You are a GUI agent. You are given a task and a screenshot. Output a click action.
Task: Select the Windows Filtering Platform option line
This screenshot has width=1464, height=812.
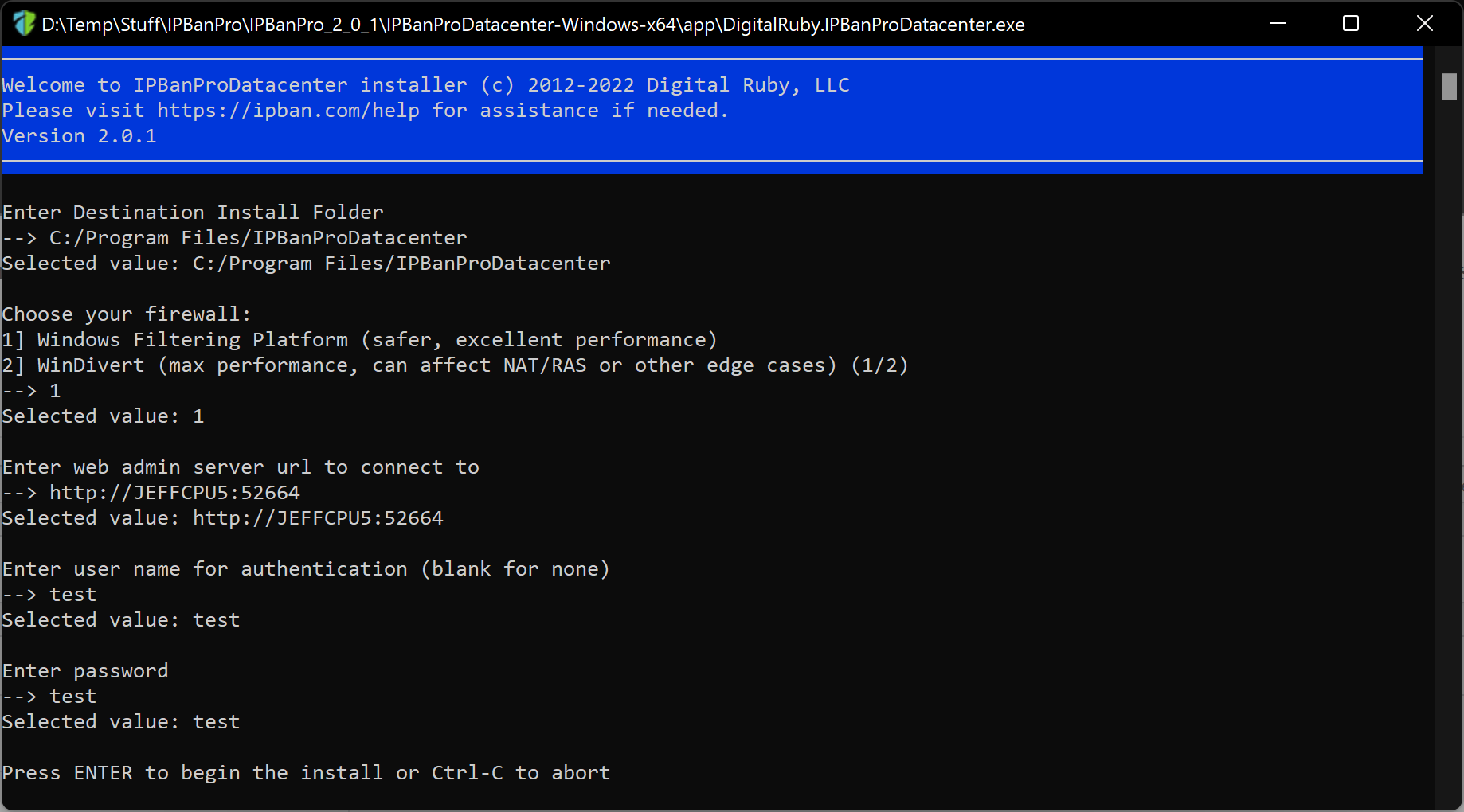point(360,340)
